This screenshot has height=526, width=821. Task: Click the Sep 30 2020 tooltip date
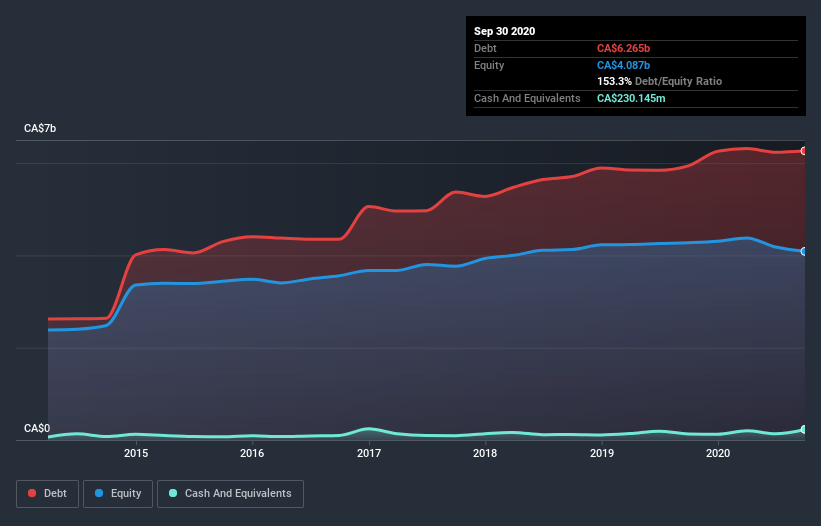coord(504,31)
